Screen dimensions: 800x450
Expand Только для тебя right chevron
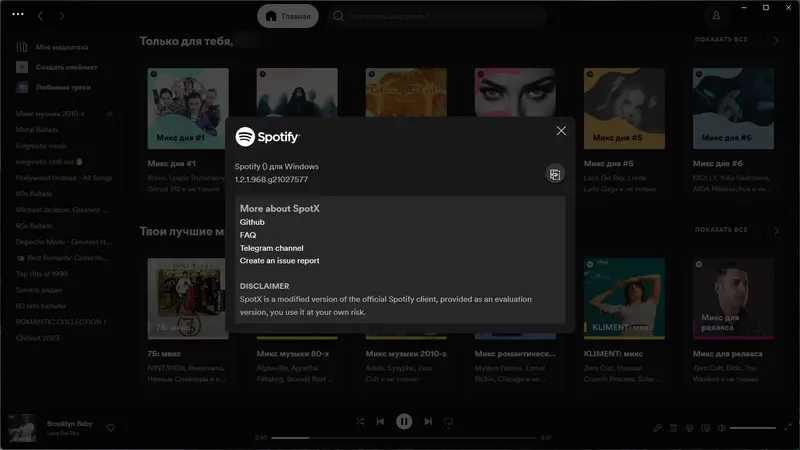776,40
